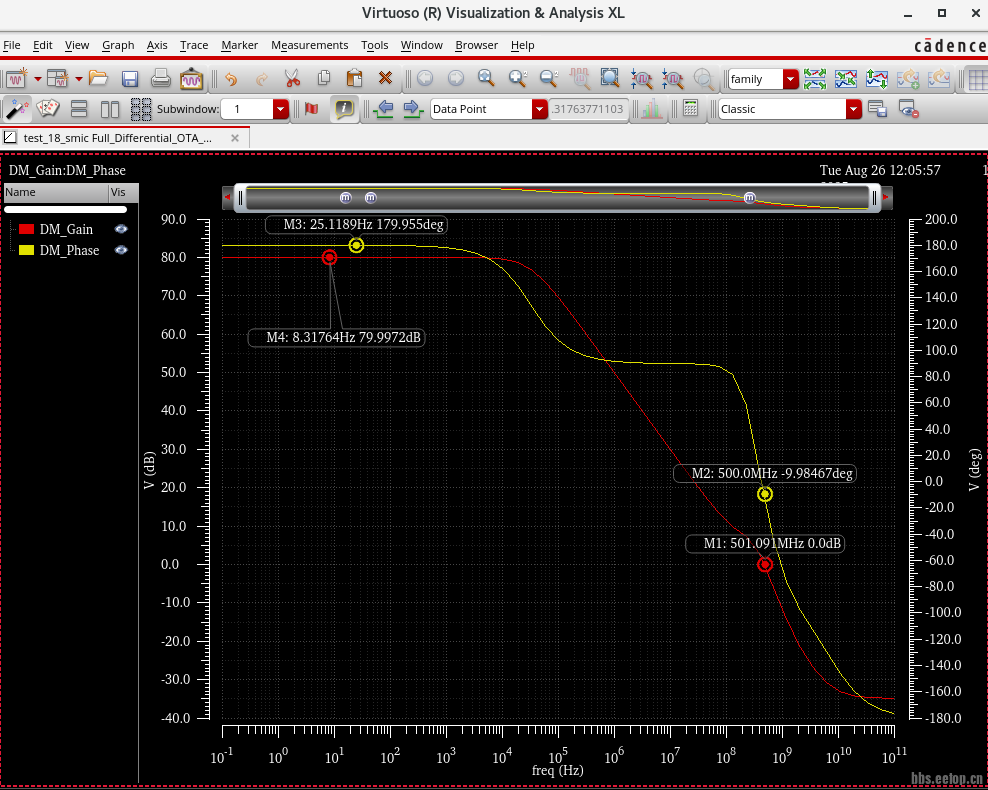988x790 pixels.
Task: Open the Measurements menu
Action: tap(309, 45)
